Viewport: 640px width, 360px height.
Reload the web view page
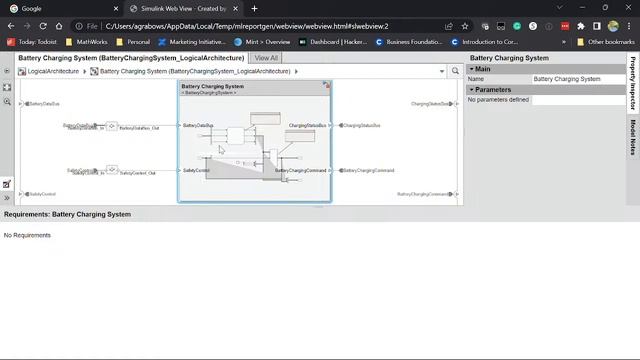pyautogui.click(x=43, y=26)
